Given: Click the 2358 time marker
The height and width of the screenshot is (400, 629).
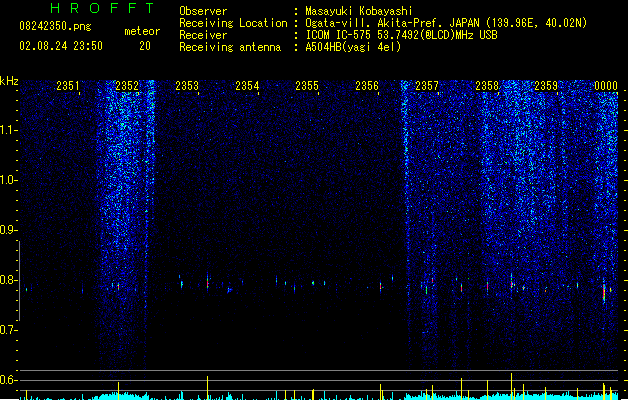Looking at the screenshot, I should pyautogui.click(x=487, y=86).
